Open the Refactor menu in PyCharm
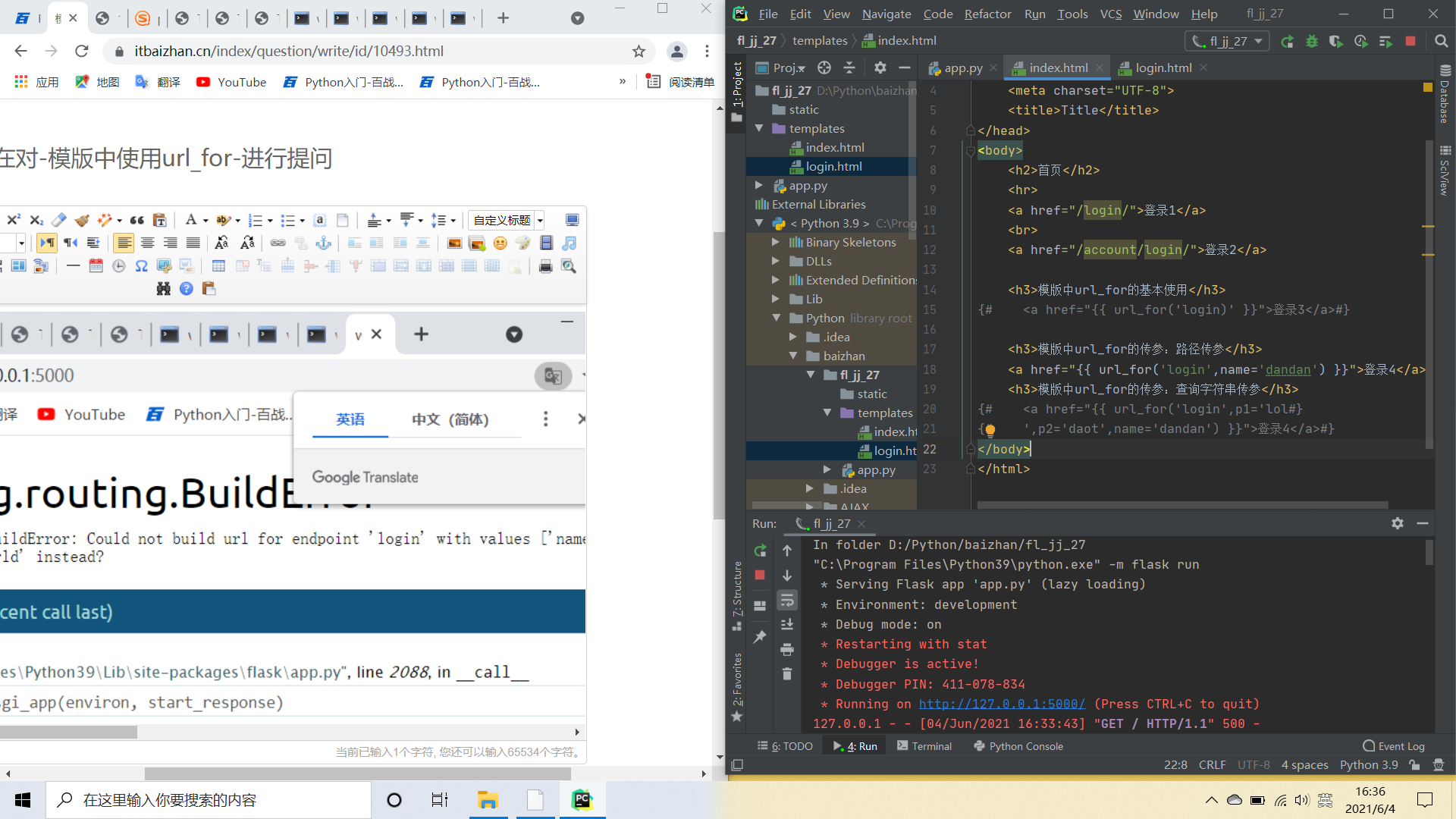 [987, 14]
